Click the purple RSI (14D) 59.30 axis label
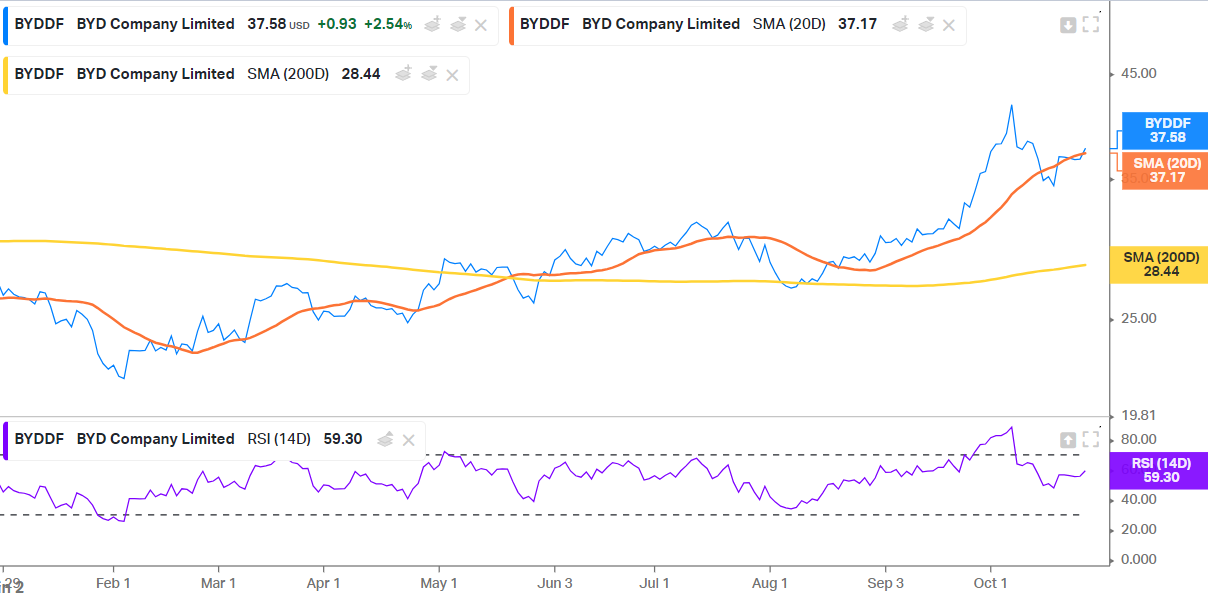1208x602 pixels. tap(1159, 470)
